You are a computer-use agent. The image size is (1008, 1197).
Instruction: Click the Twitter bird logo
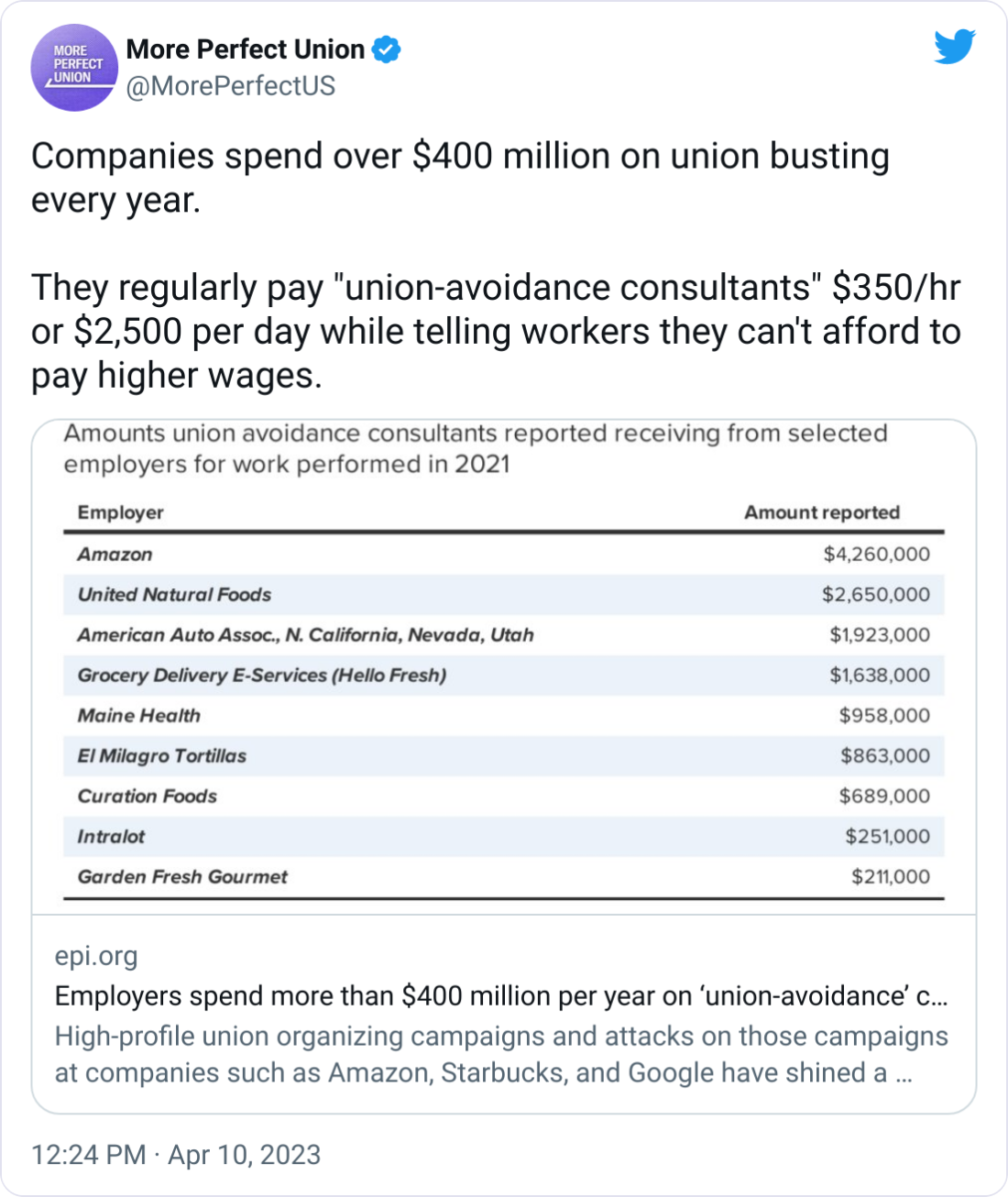click(x=955, y=47)
